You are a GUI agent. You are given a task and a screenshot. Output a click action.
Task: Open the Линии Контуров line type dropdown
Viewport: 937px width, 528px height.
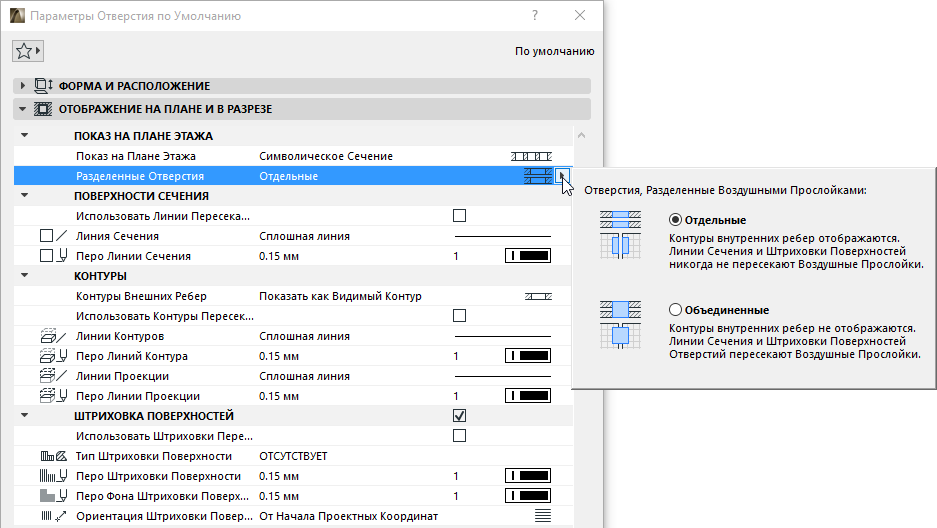(x=503, y=336)
